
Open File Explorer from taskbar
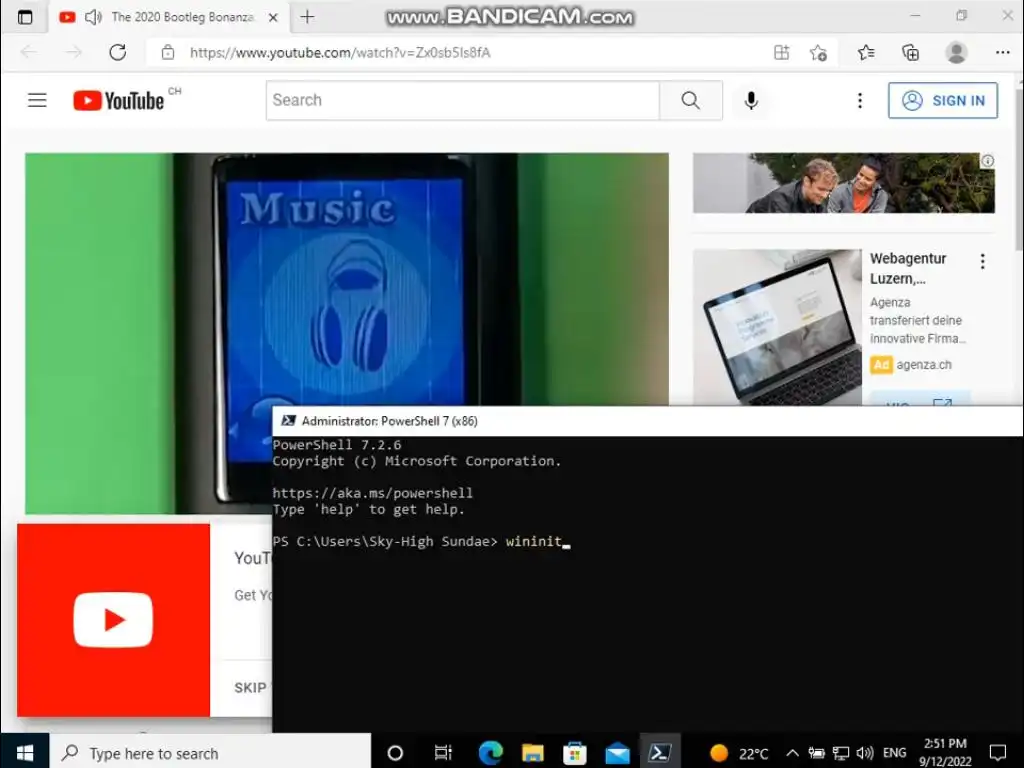[532, 753]
